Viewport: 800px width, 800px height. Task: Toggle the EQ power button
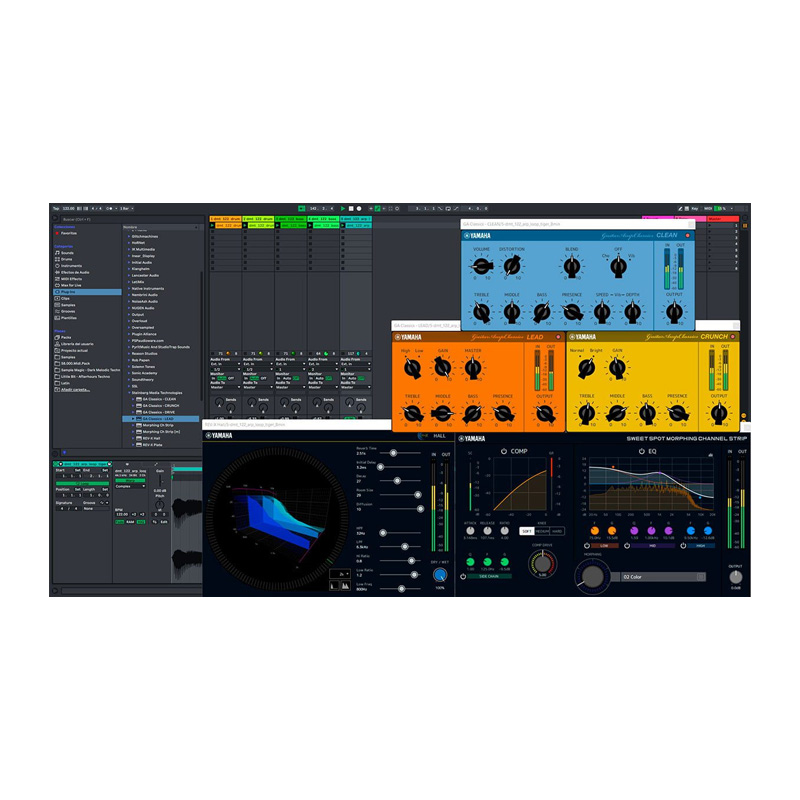click(x=639, y=451)
